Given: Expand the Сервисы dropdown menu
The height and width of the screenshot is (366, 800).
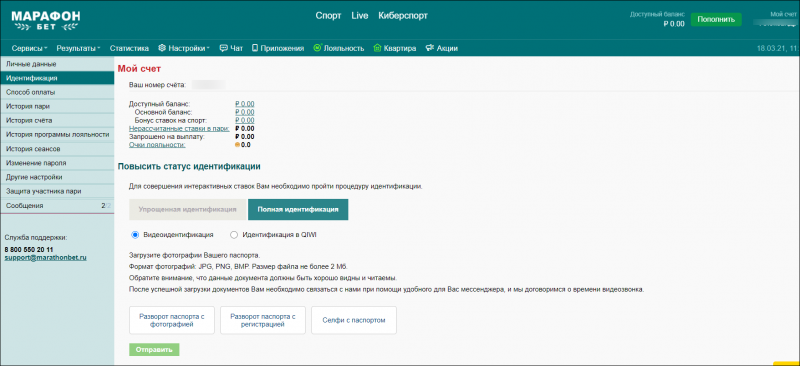Looking at the screenshot, I should click(x=30, y=48).
